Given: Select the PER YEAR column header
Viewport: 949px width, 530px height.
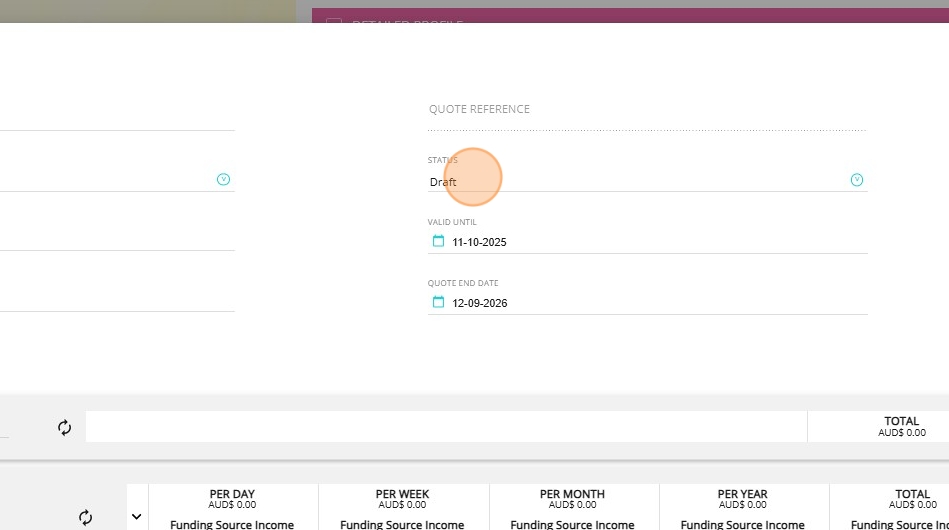Looking at the screenshot, I should pos(743,494).
